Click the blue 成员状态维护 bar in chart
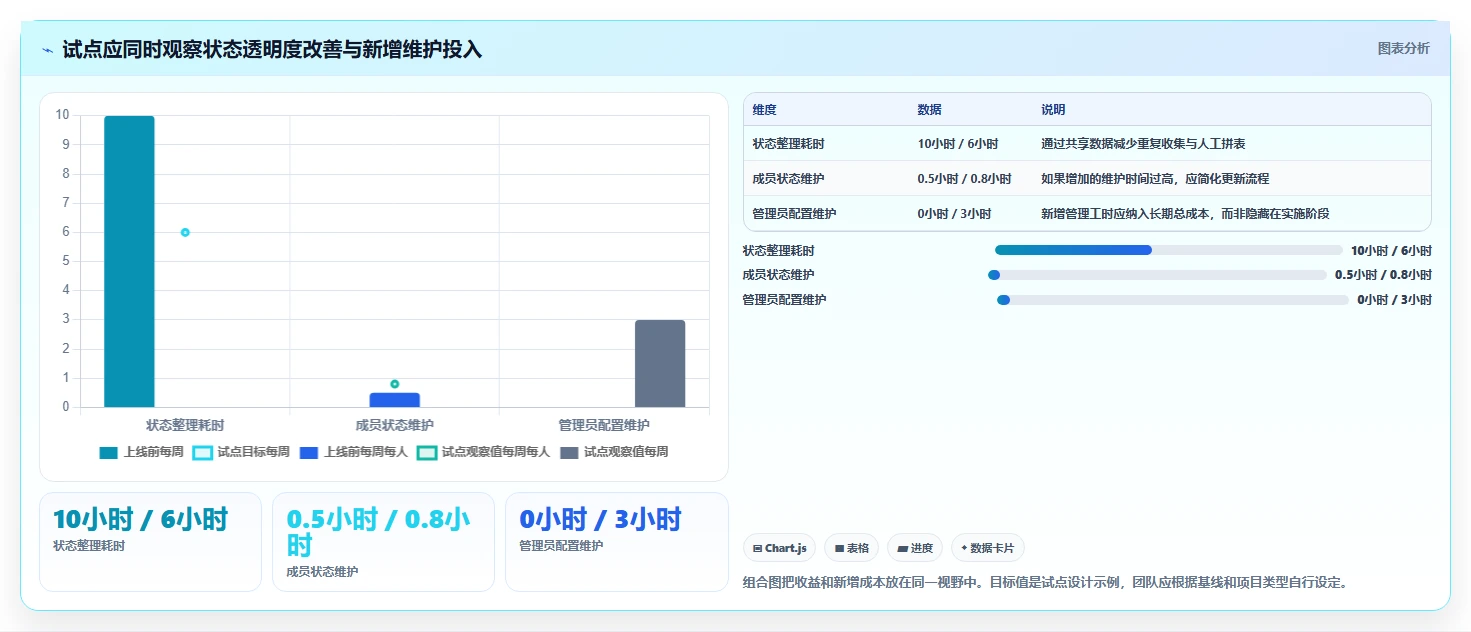Viewport: 1471px width, 632px height. (394, 400)
